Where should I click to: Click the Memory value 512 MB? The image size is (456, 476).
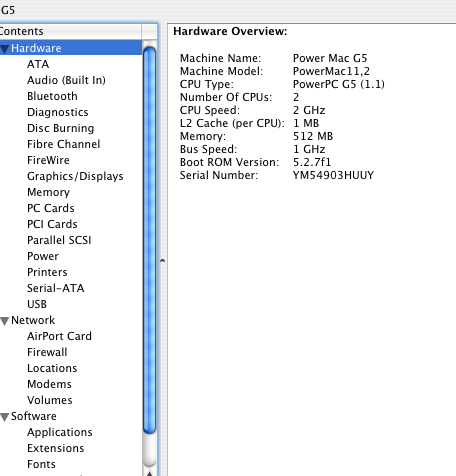point(313,136)
